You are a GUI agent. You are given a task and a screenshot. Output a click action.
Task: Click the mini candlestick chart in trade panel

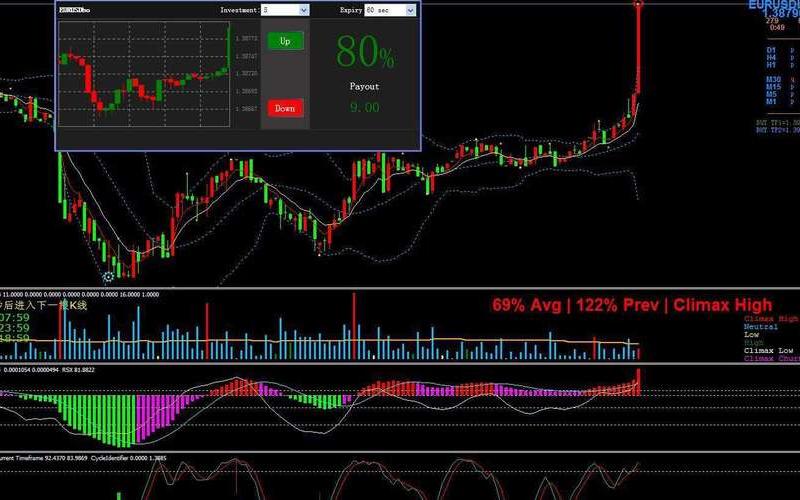pyautogui.click(x=144, y=73)
